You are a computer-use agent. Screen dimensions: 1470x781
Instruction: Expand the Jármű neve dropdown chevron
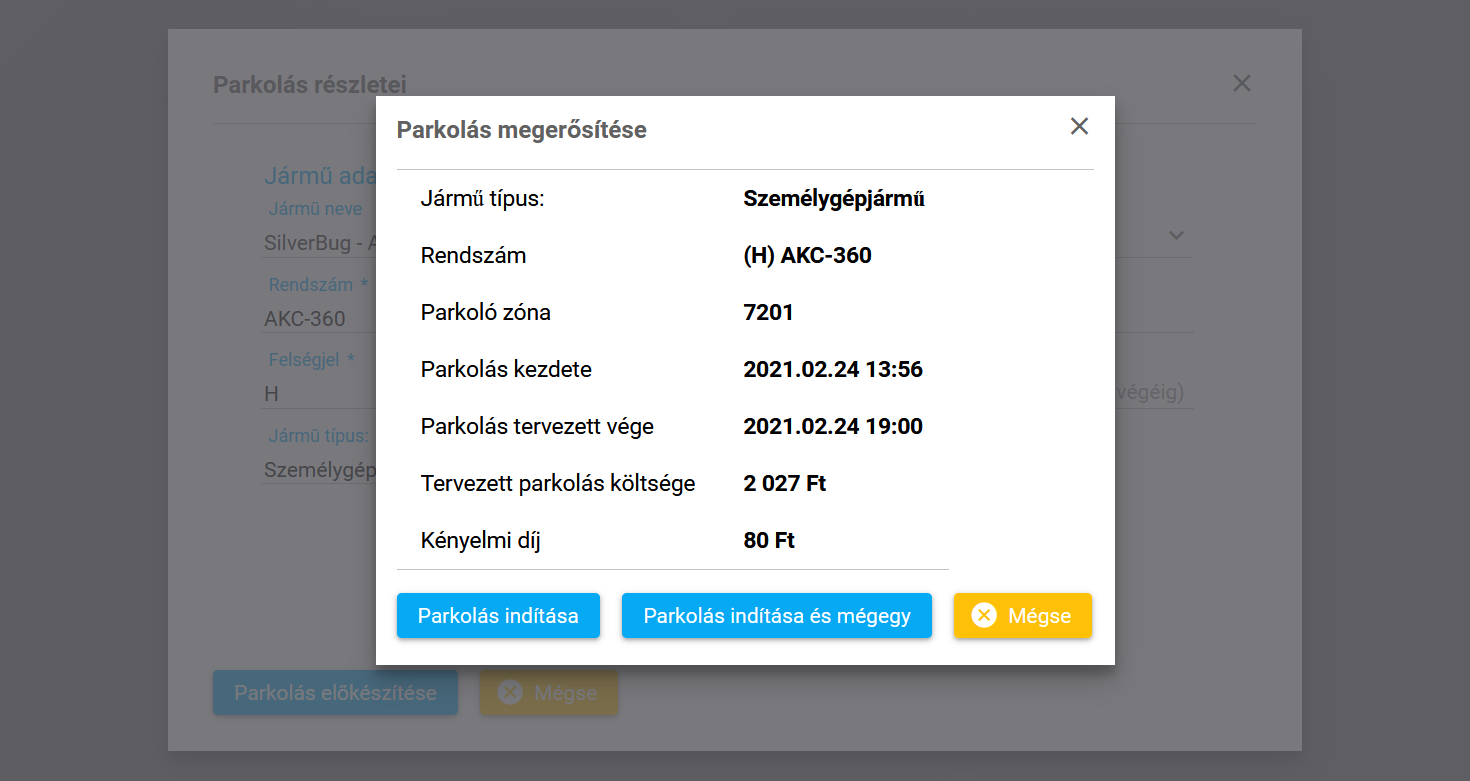1176,235
